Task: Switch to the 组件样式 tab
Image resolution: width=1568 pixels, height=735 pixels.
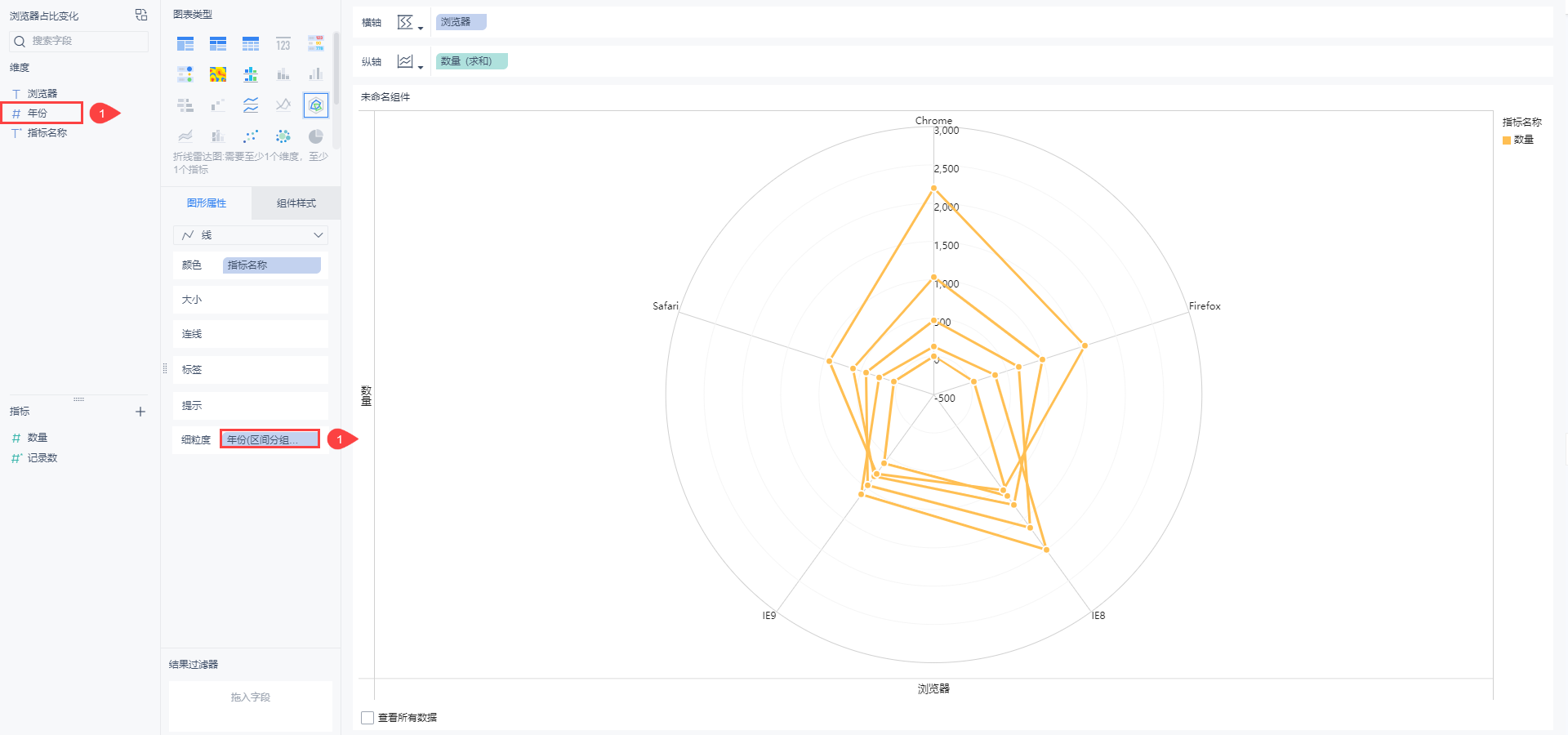Action: coord(296,203)
